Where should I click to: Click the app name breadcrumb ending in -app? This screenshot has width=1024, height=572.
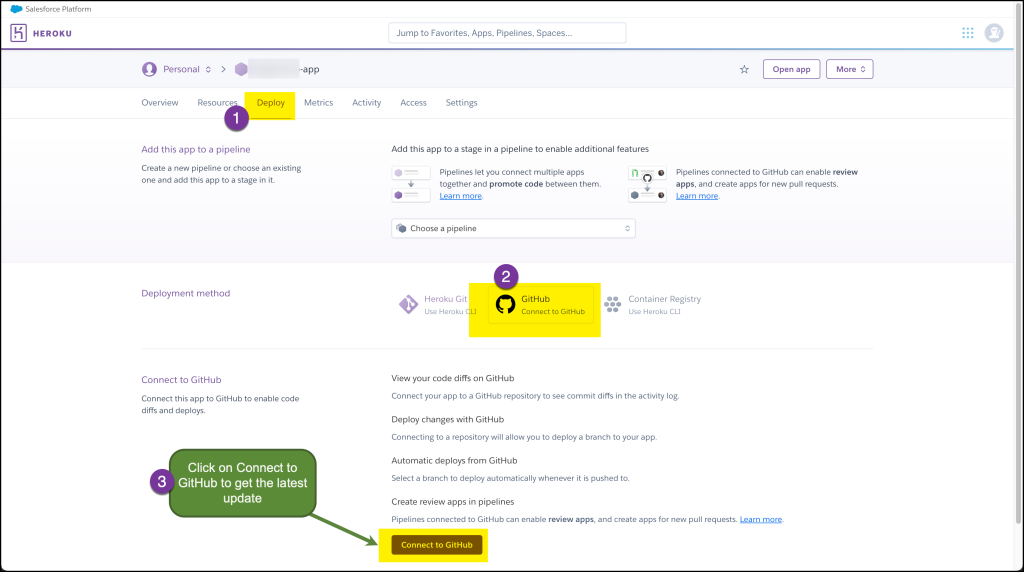[284, 69]
